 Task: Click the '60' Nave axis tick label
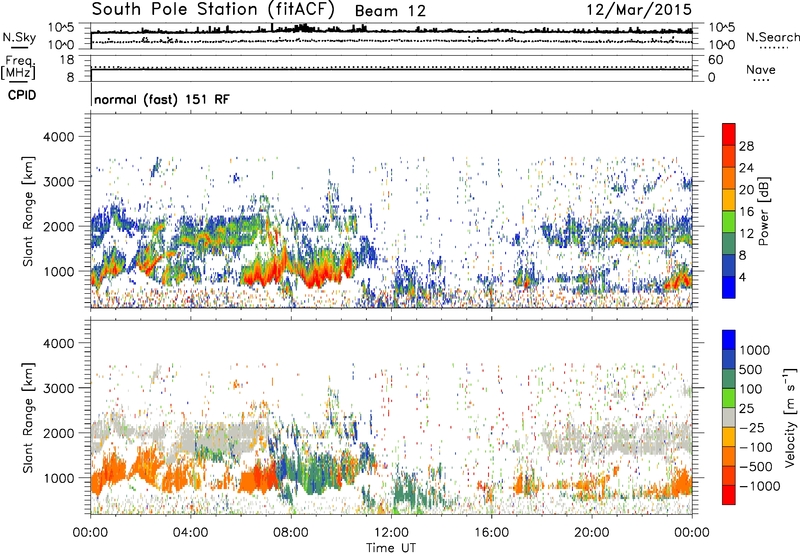(x=716, y=60)
